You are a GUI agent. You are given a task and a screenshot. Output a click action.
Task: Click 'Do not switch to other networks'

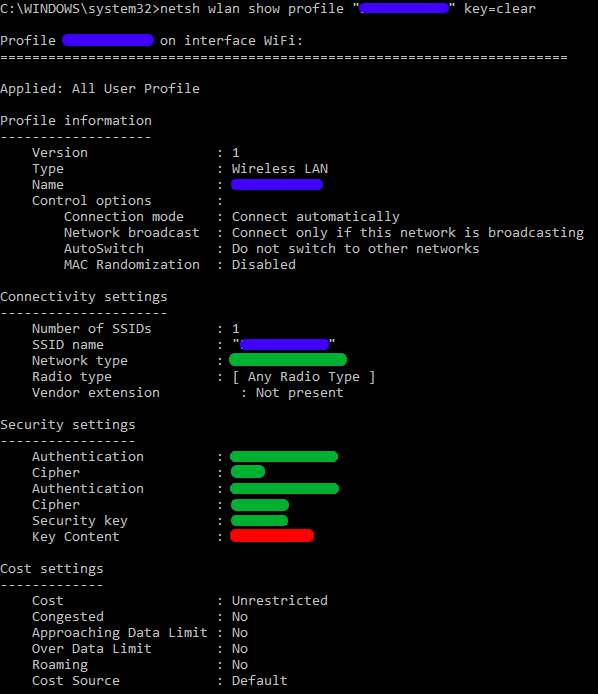tap(355, 249)
